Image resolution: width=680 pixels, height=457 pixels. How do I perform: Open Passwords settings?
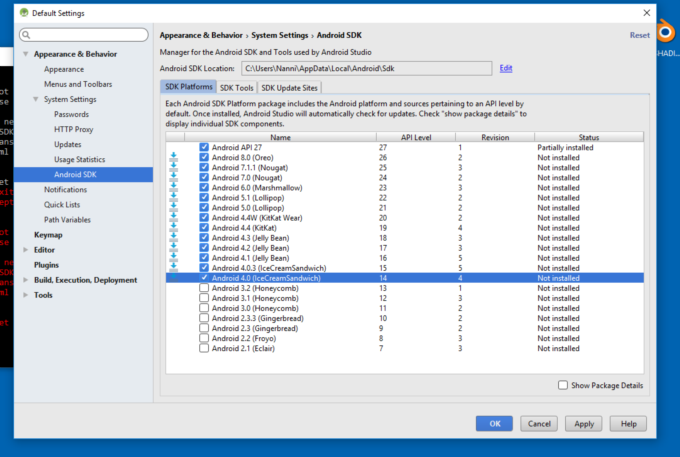point(72,114)
